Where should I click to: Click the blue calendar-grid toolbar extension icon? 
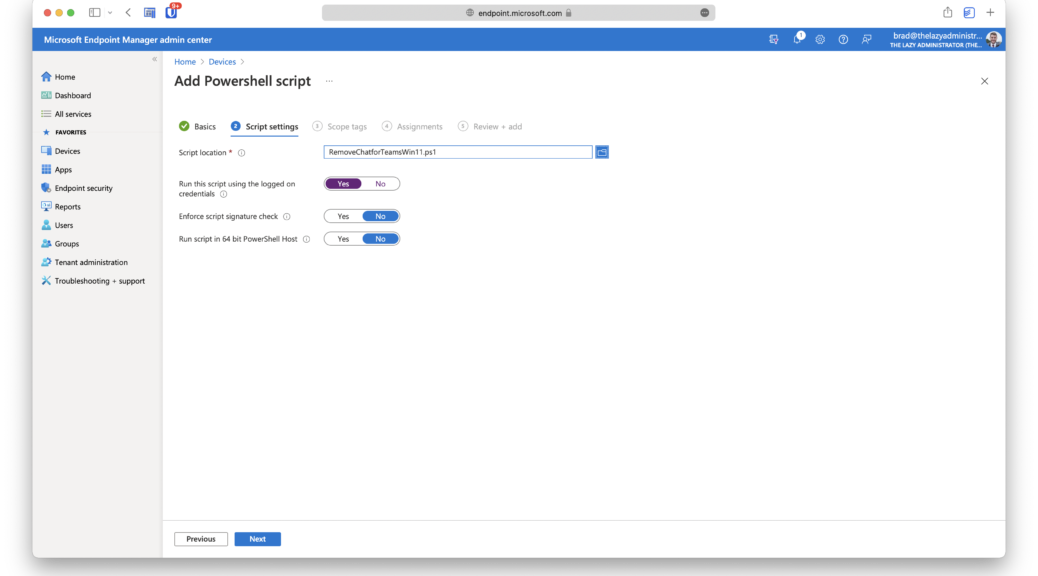(x=150, y=13)
